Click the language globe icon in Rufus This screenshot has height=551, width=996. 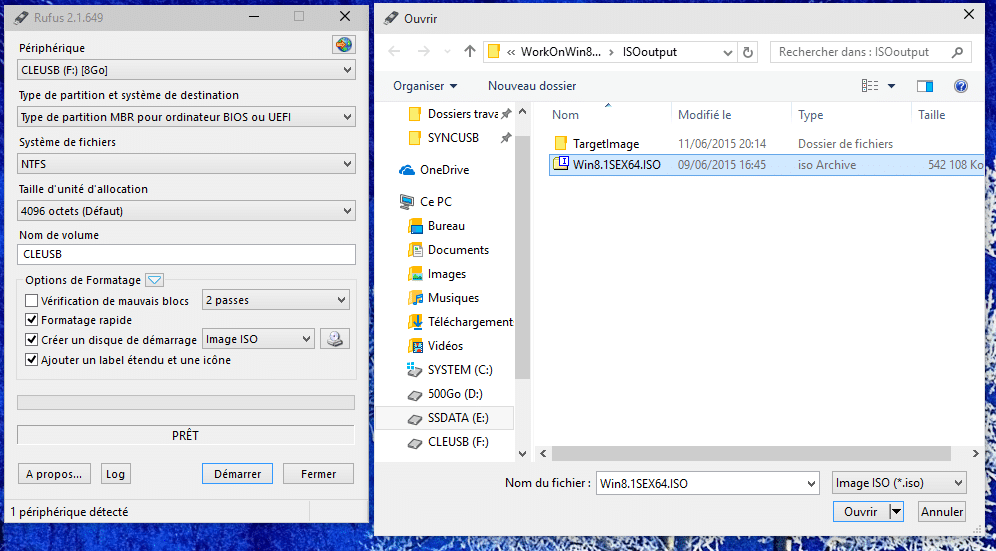(344, 44)
